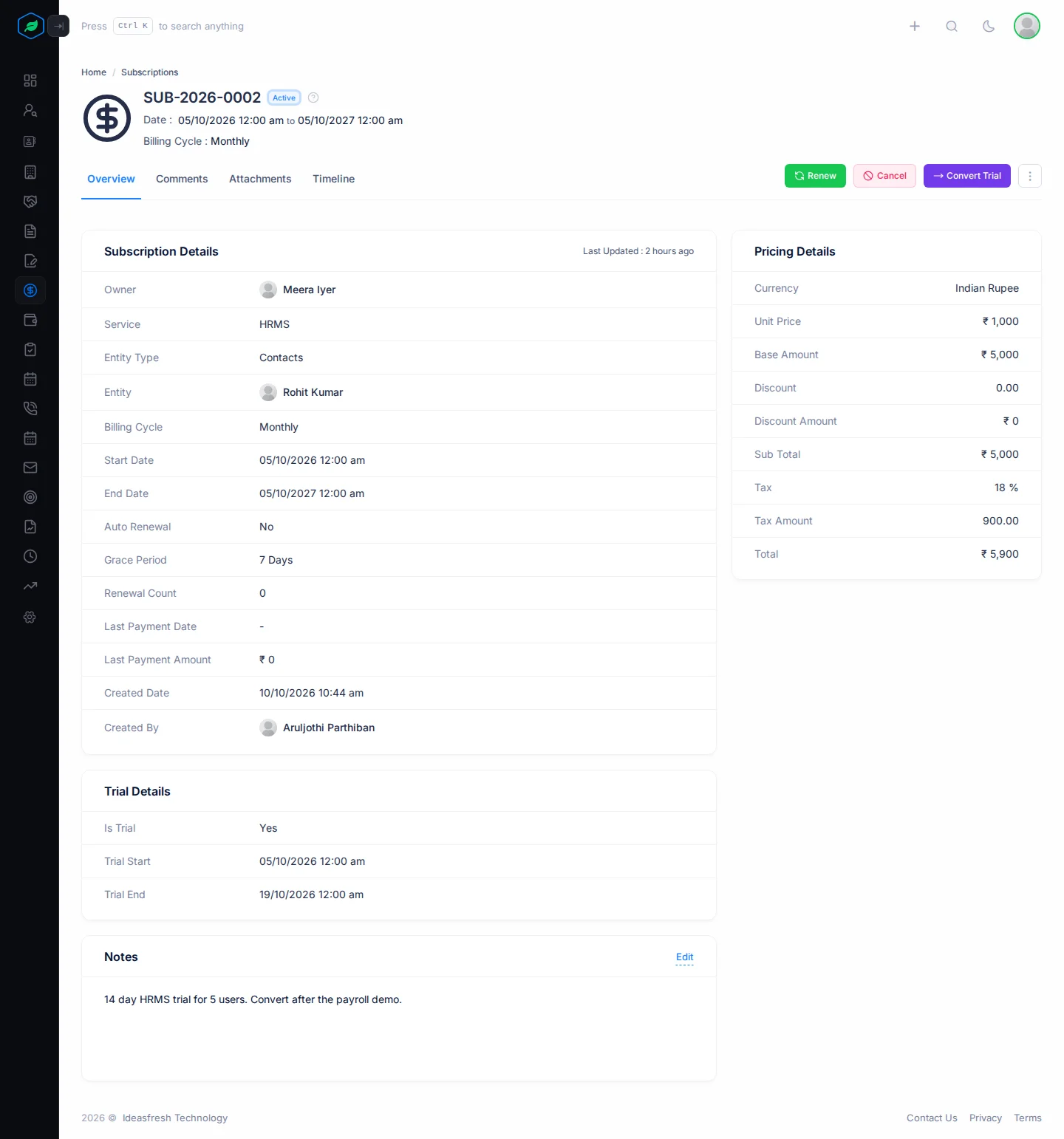Open the document-with-pen icon in sidebar
1064x1139 pixels.
point(30,261)
